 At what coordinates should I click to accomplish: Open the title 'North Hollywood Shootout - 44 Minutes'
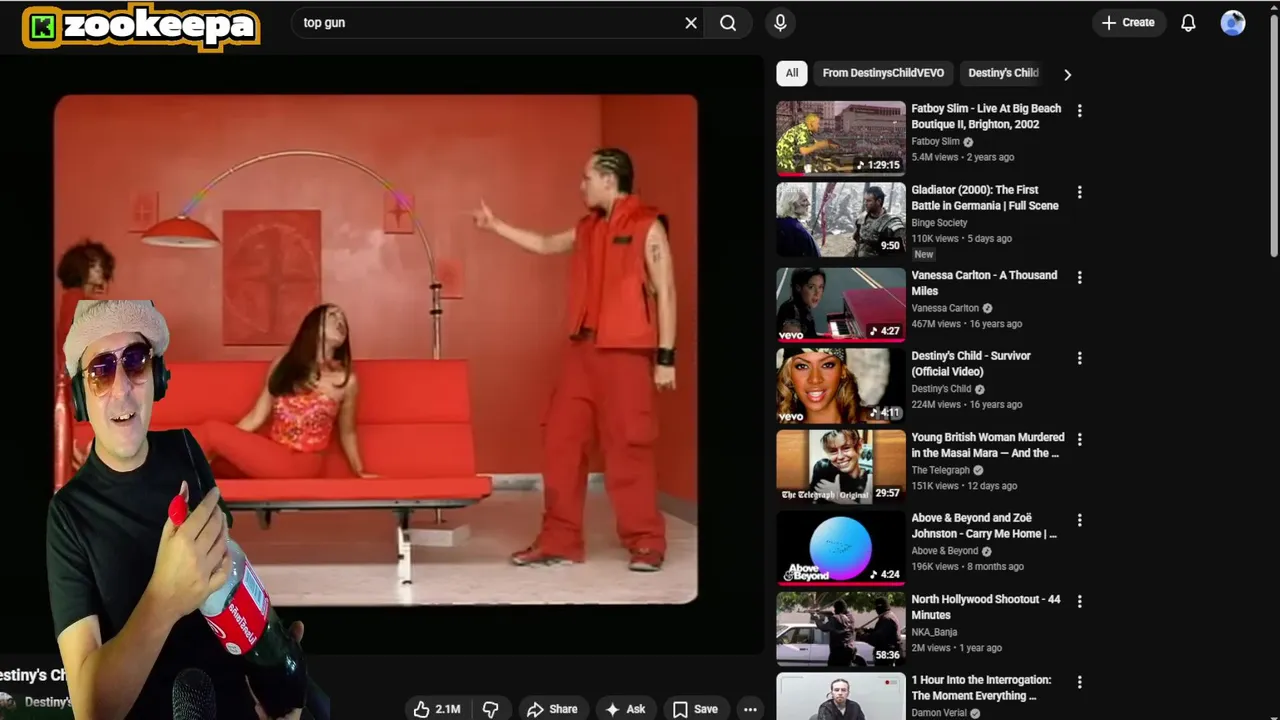pyautogui.click(x=986, y=607)
